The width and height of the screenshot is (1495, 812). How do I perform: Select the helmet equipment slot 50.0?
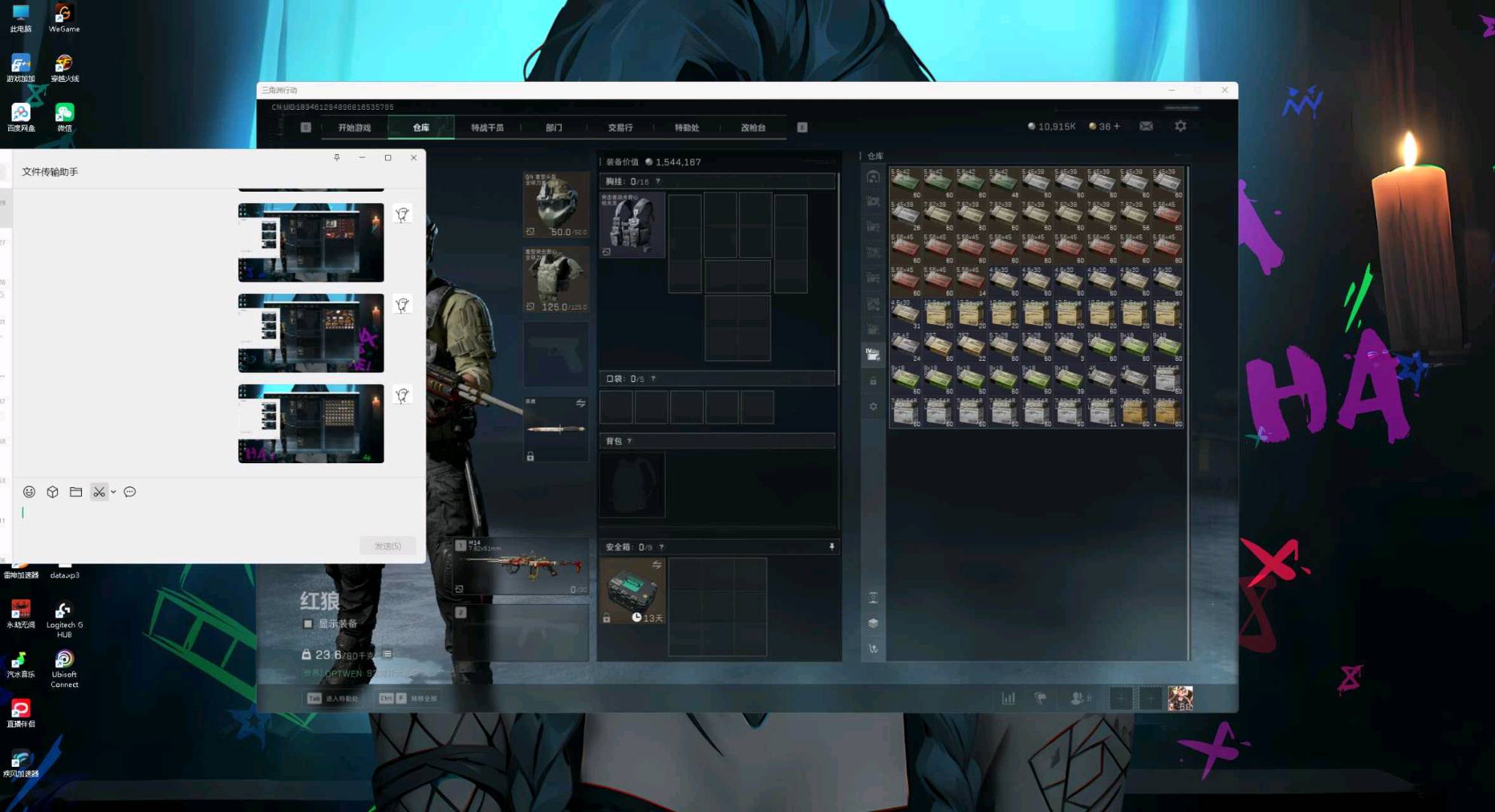pyautogui.click(x=556, y=205)
